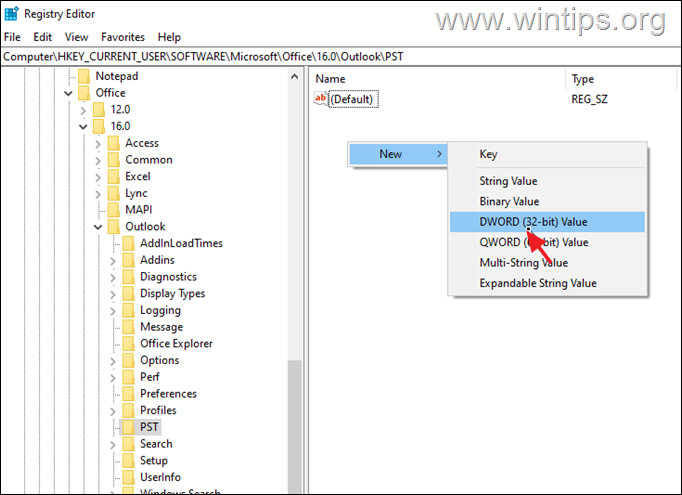
Task: Click the Registry Editor title icon
Action: pos(11,13)
